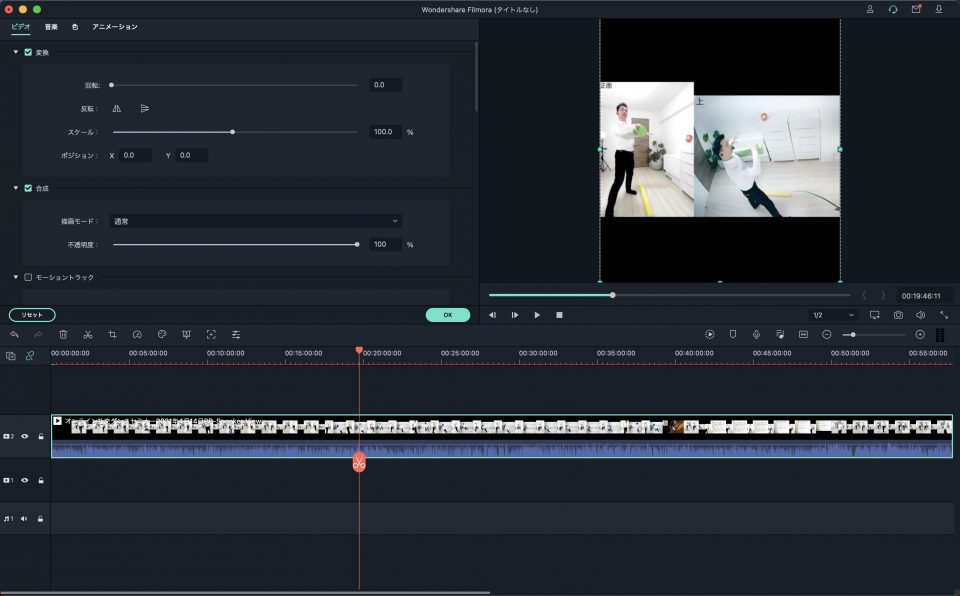Open the Color Correction tool
Image resolution: width=960 pixels, height=596 pixels.
(162, 334)
